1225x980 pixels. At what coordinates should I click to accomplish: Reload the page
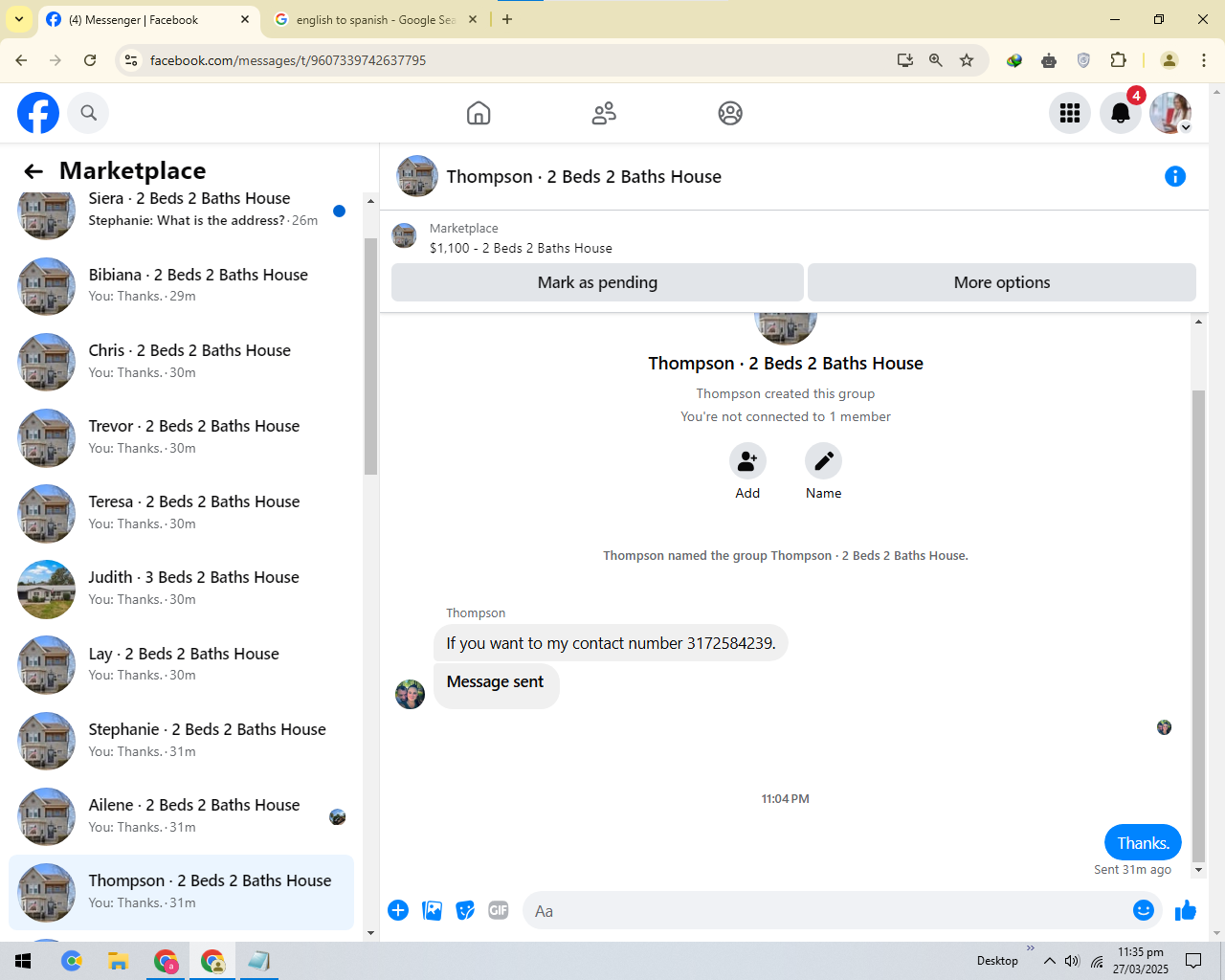click(90, 60)
